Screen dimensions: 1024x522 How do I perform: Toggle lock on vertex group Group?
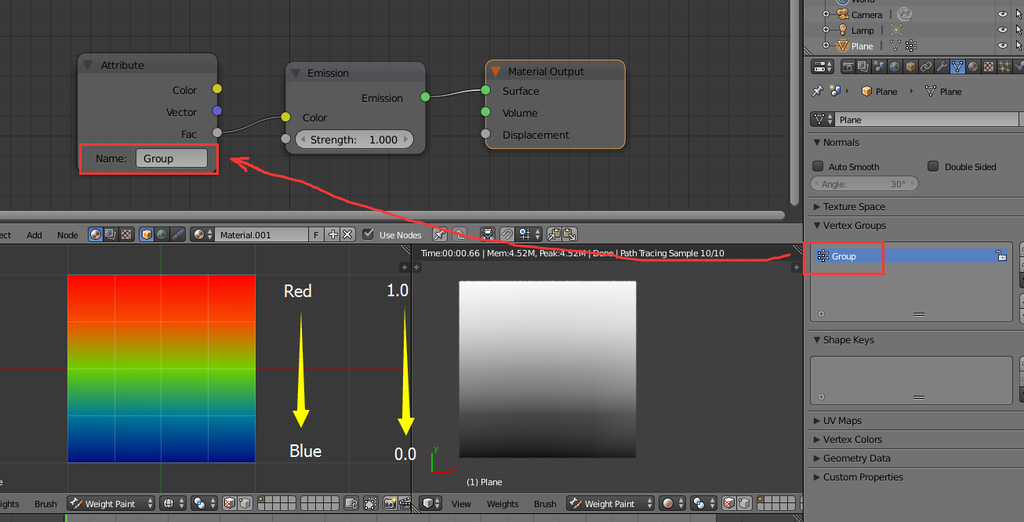(1001, 257)
